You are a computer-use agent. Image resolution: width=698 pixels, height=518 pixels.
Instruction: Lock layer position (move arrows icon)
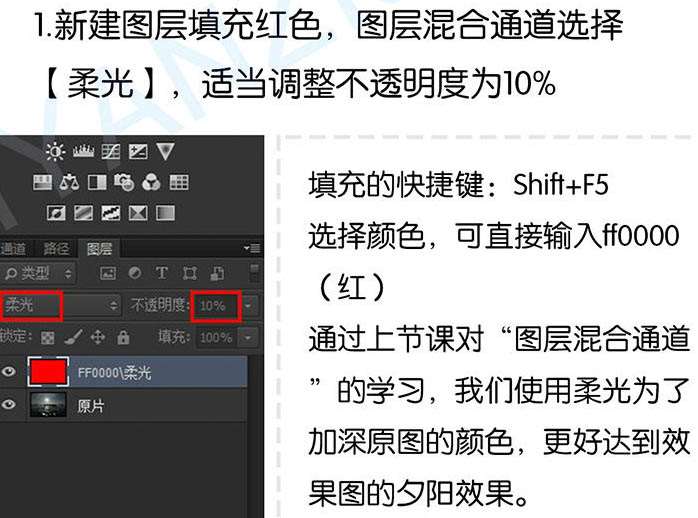pyautogui.click(x=98, y=337)
